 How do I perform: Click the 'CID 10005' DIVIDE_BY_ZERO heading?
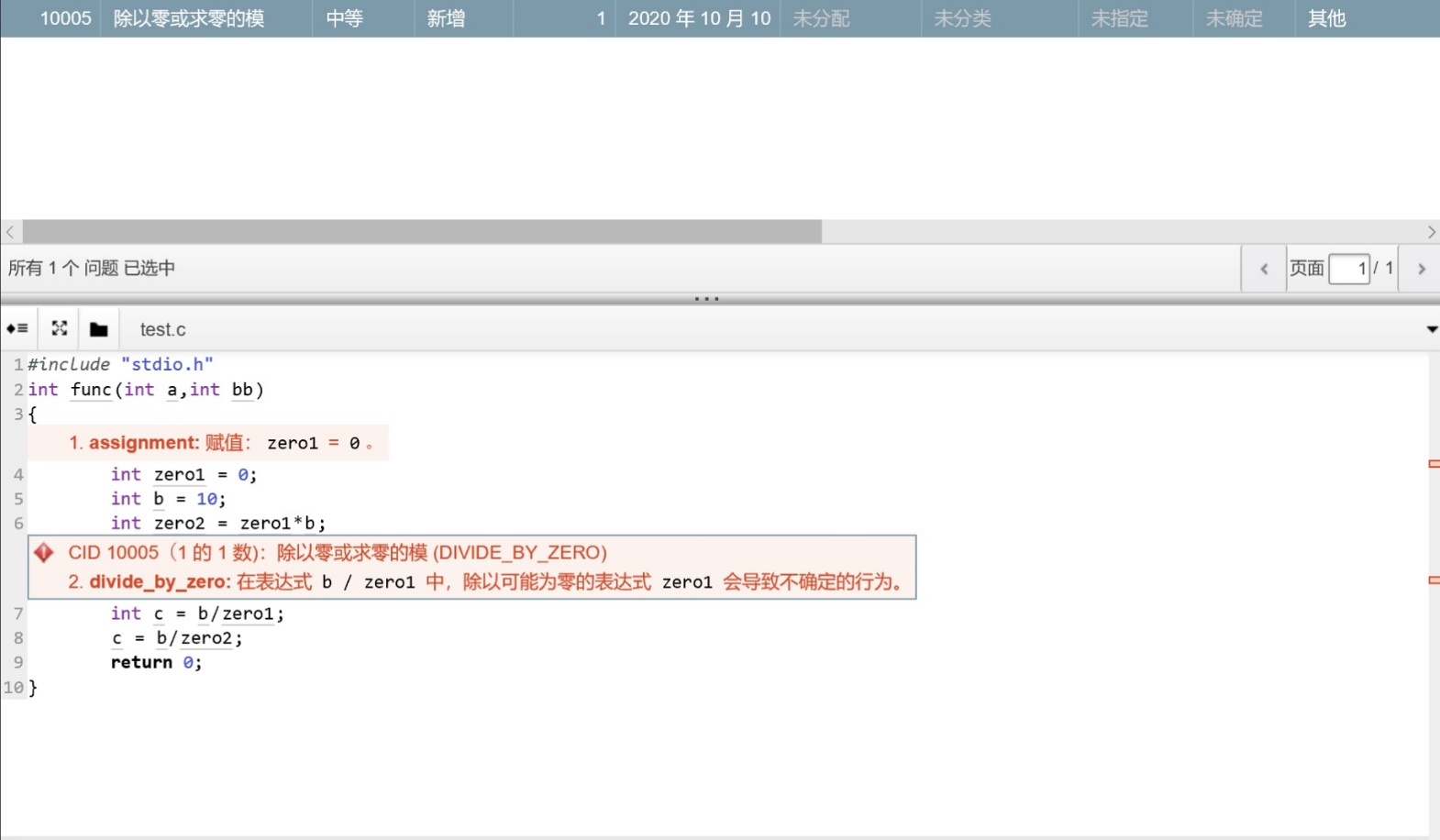(338, 552)
